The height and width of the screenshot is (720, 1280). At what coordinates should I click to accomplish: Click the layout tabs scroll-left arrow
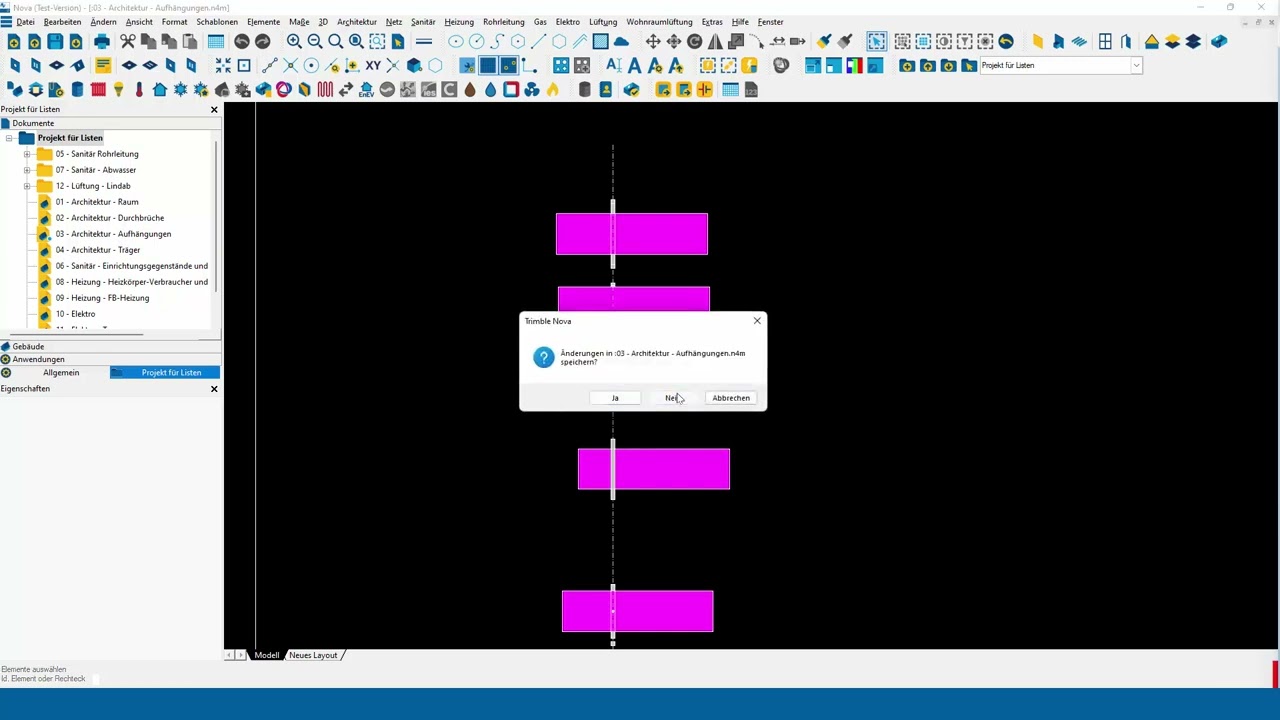[x=229, y=655]
